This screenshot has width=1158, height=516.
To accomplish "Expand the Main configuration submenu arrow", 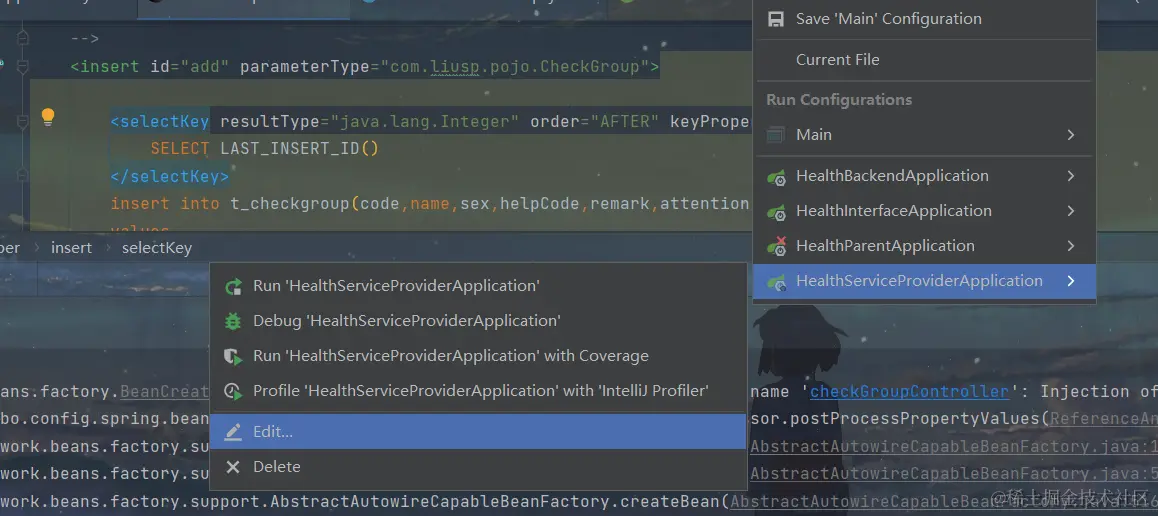I will pos(1071,135).
